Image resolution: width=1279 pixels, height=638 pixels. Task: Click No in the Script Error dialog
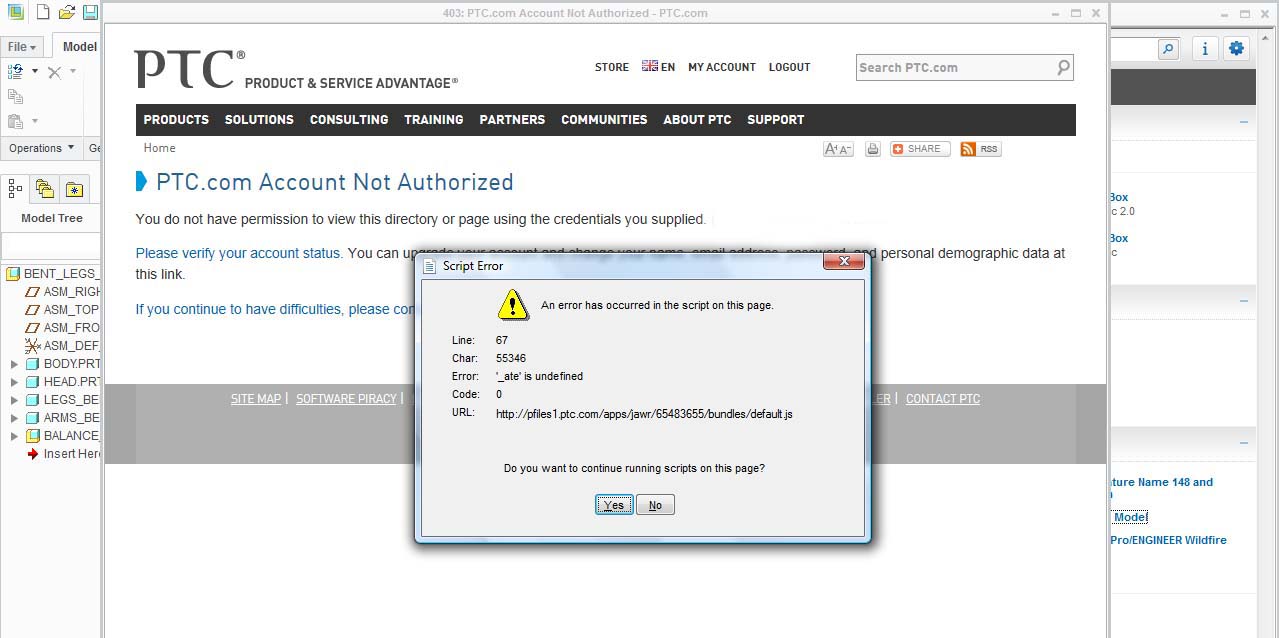pos(655,505)
